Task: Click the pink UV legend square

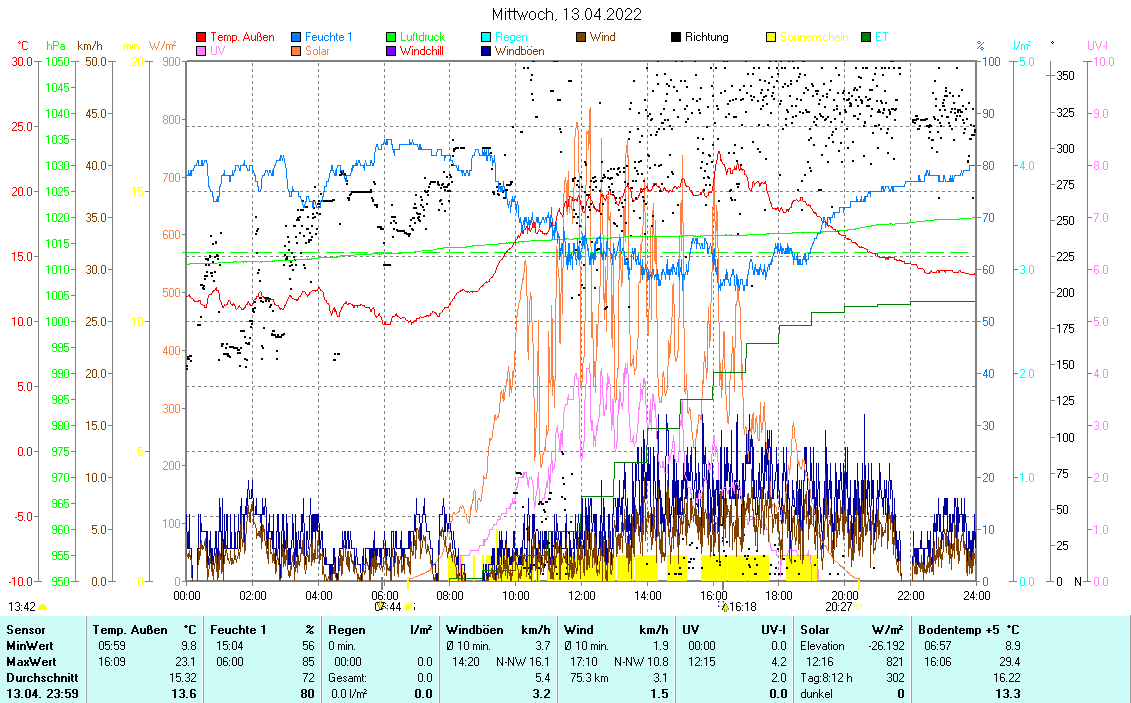Action: coord(201,50)
